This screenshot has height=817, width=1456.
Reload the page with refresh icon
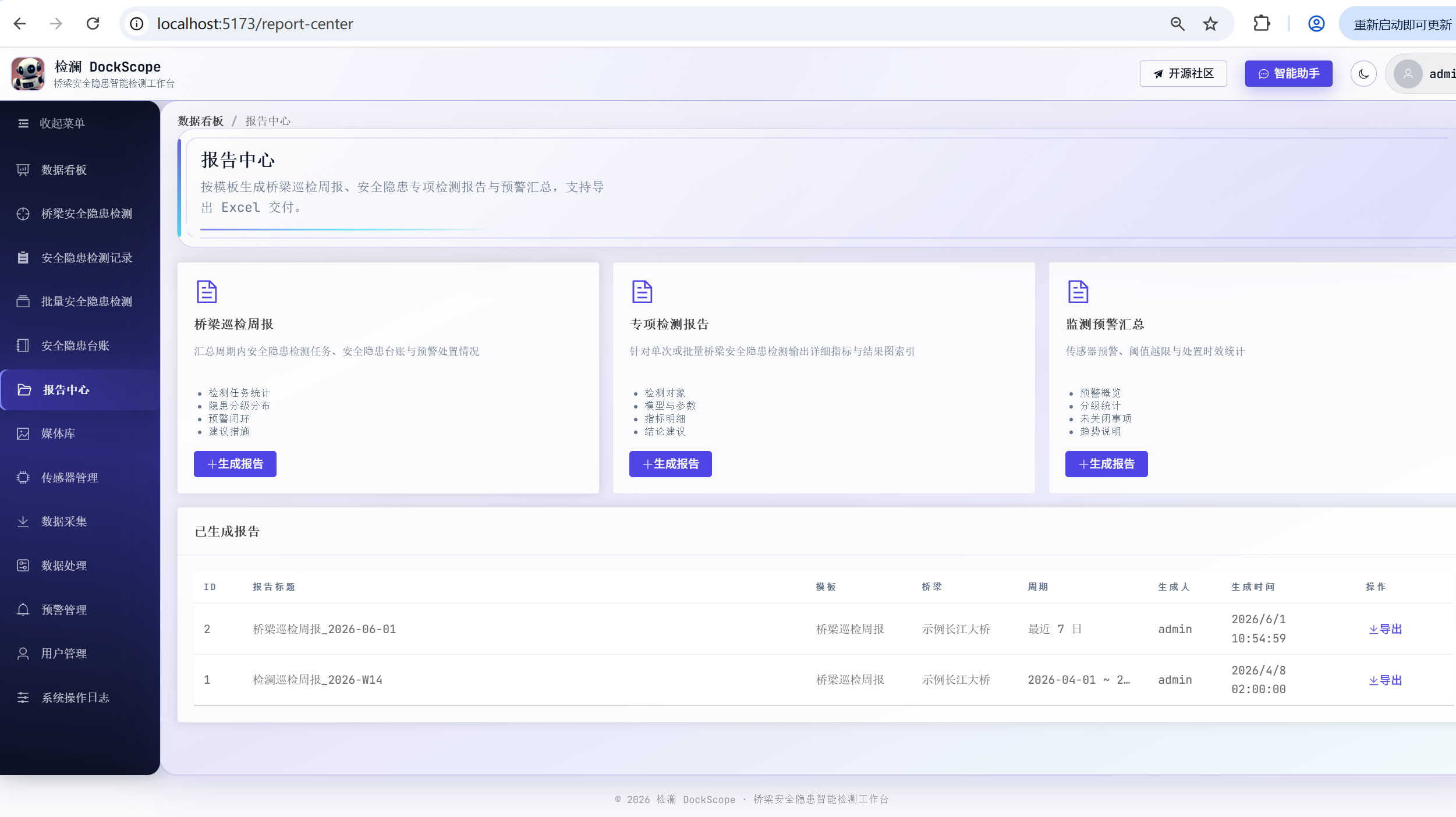tap(93, 24)
